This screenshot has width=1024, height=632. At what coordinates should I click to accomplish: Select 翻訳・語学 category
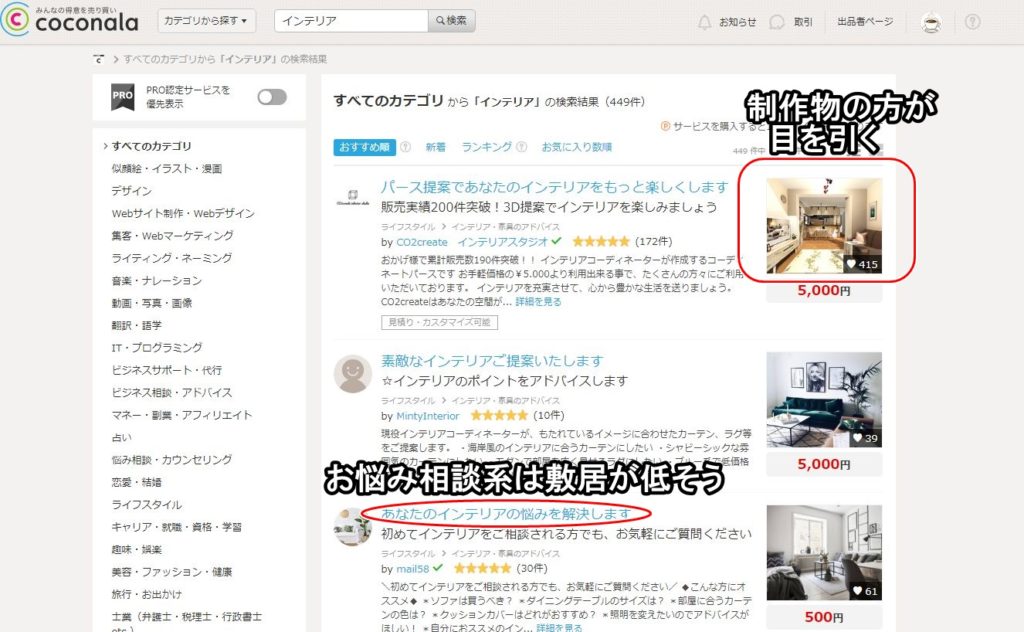136,325
